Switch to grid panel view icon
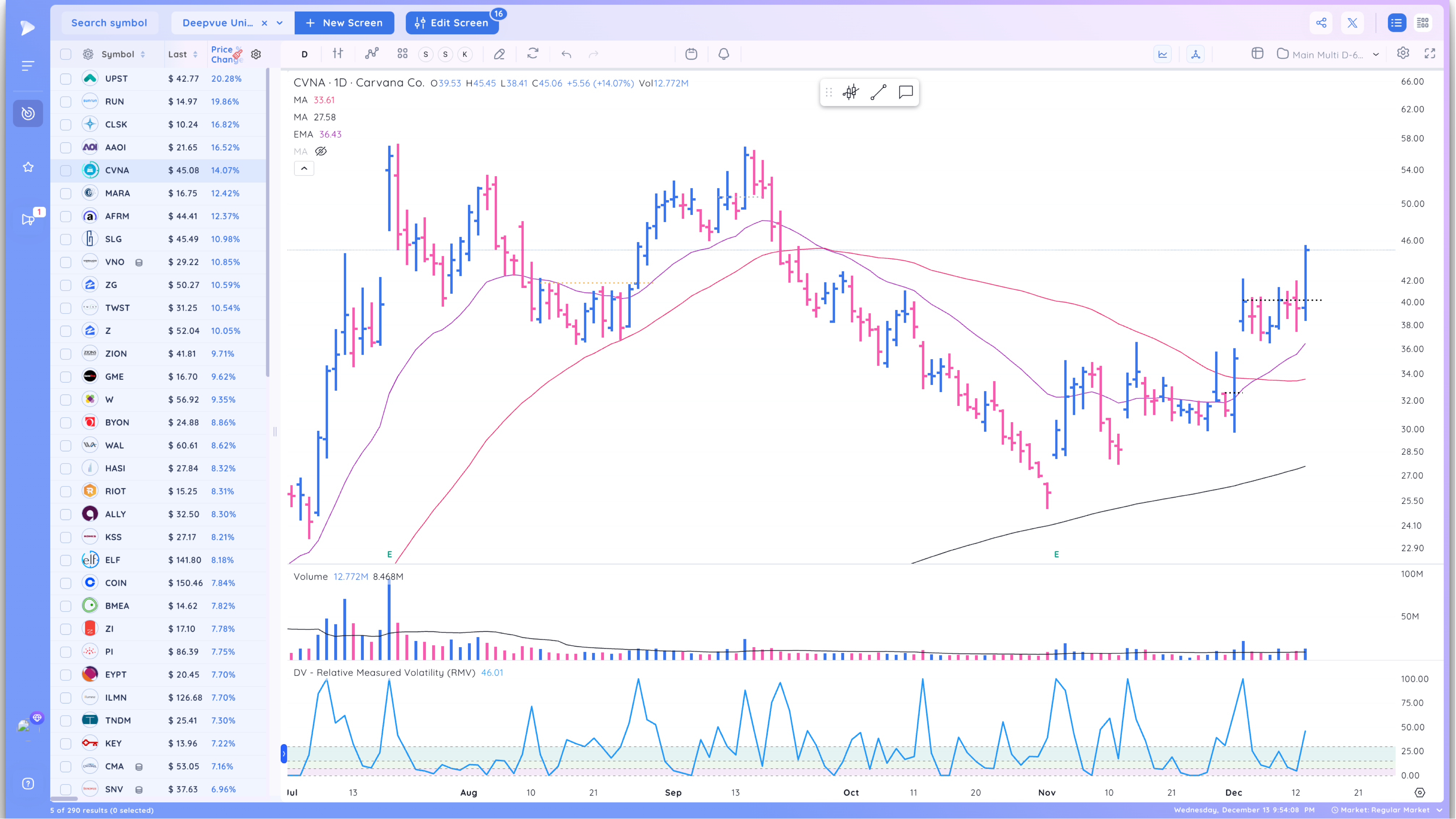Image resolution: width=1456 pixels, height=819 pixels. click(x=1423, y=22)
